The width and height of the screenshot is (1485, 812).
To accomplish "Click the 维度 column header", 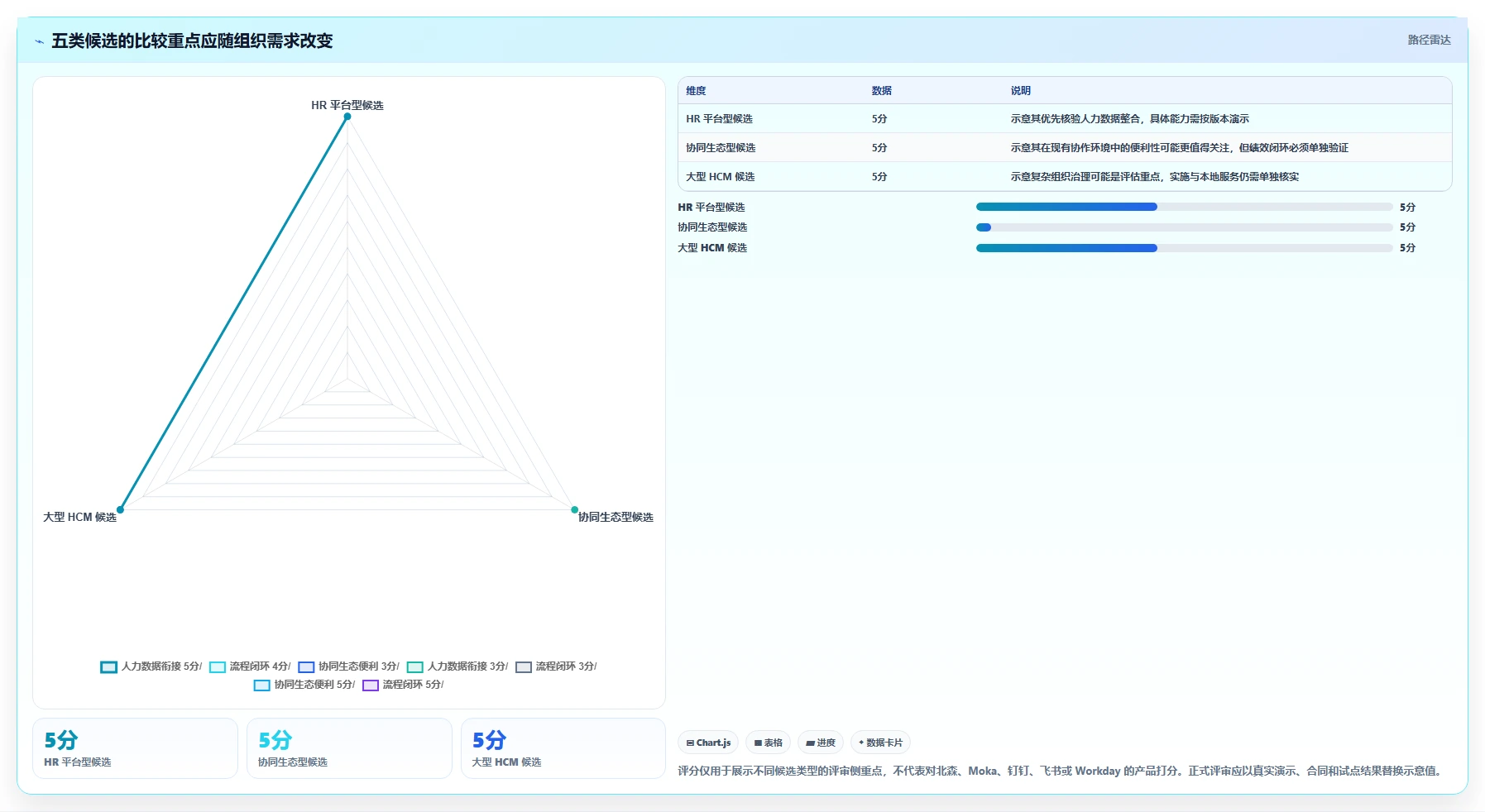I will pyautogui.click(x=696, y=91).
